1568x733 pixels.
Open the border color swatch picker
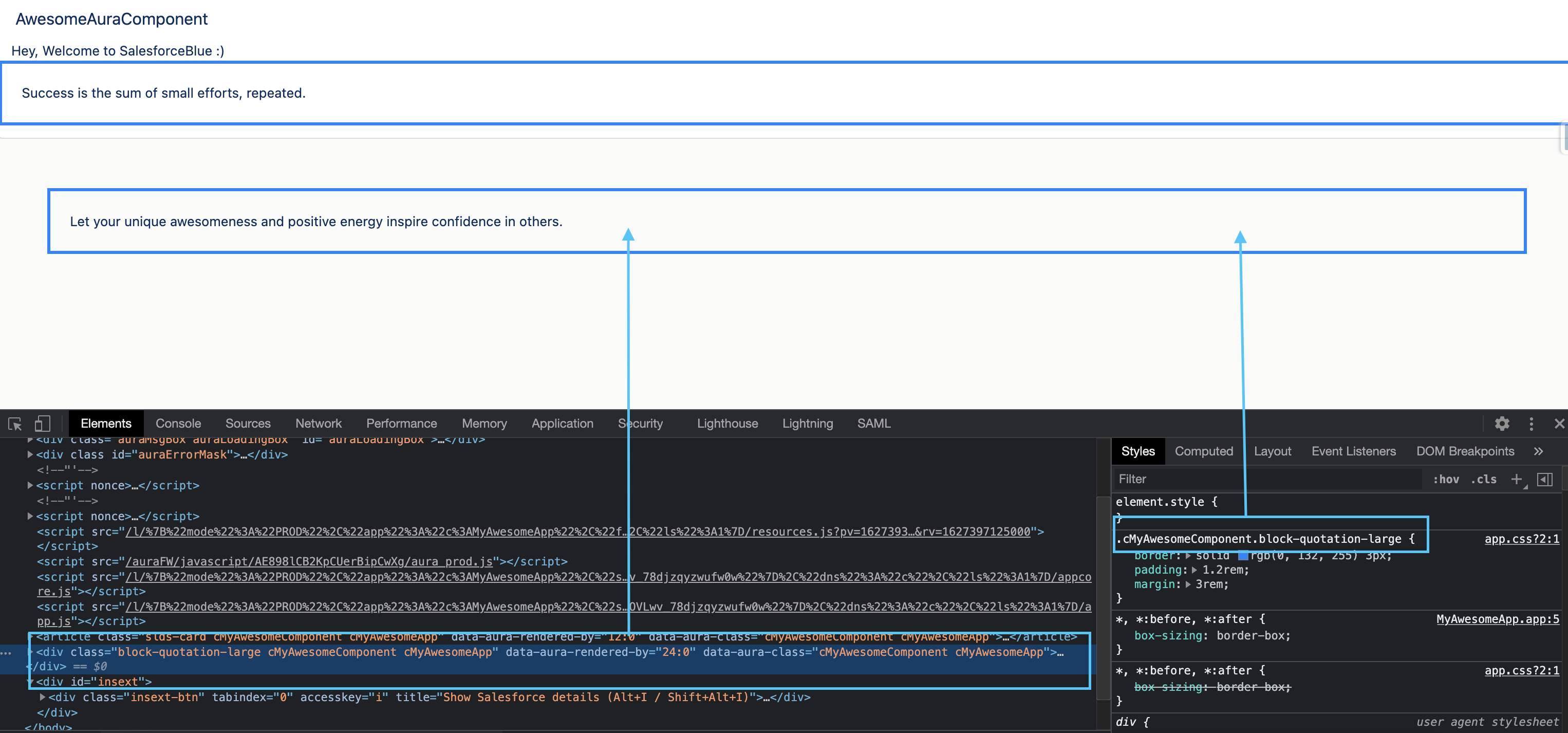pos(1243,556)
